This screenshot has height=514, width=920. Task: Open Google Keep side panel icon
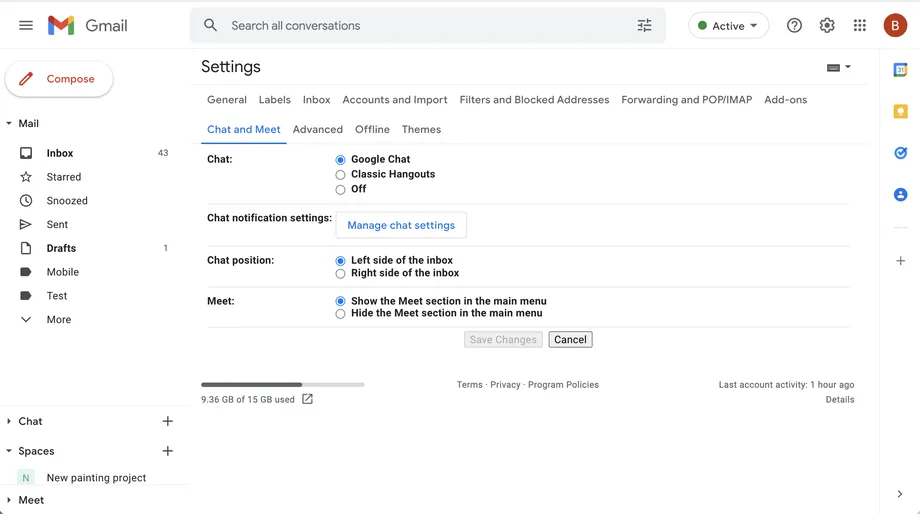point(900,111)
